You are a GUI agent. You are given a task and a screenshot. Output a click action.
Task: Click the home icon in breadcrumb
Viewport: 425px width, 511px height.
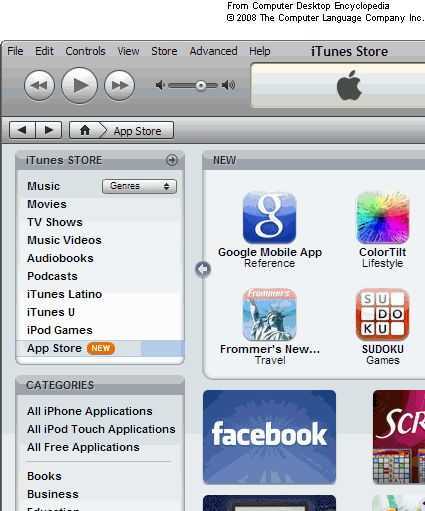pos(85,130)
